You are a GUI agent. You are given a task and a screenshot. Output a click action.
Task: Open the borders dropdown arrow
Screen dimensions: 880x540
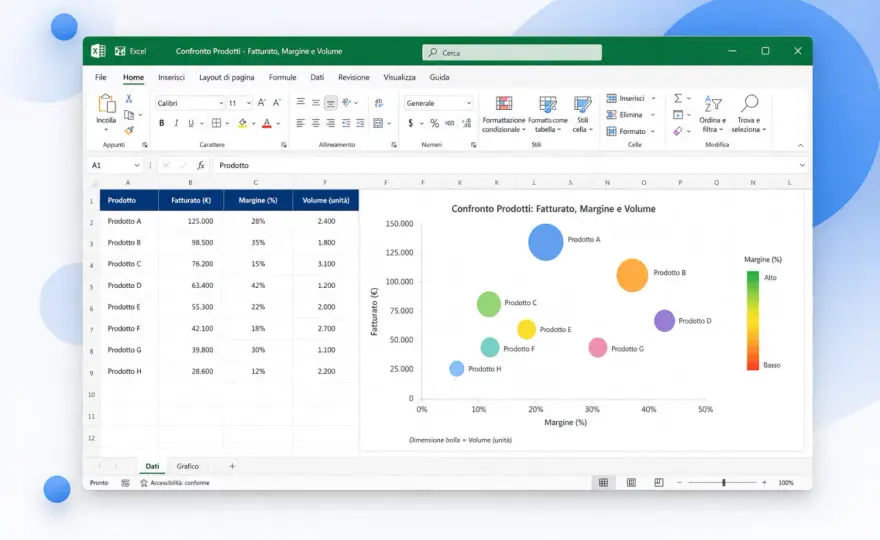[227, 123]
